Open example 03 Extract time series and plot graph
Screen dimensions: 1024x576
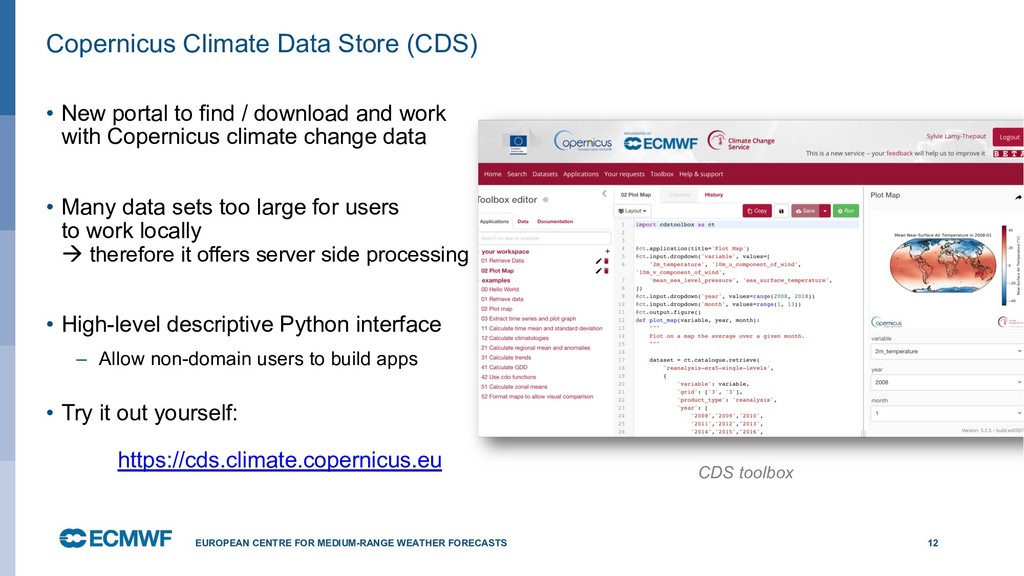pyautogui.click(x=529, y=319)
